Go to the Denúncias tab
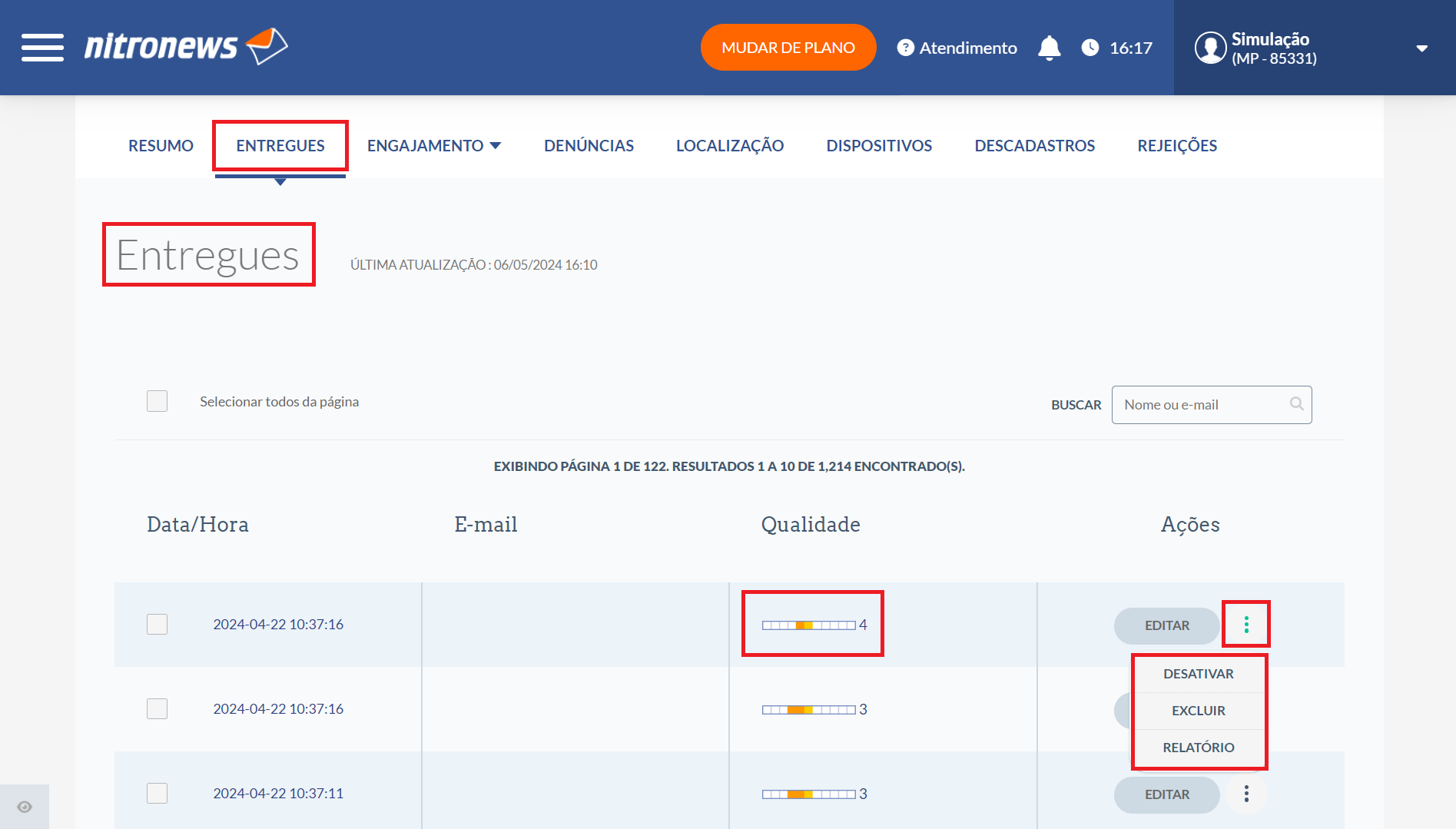This screenshot has height=829, width=1456. coord(589,145)
